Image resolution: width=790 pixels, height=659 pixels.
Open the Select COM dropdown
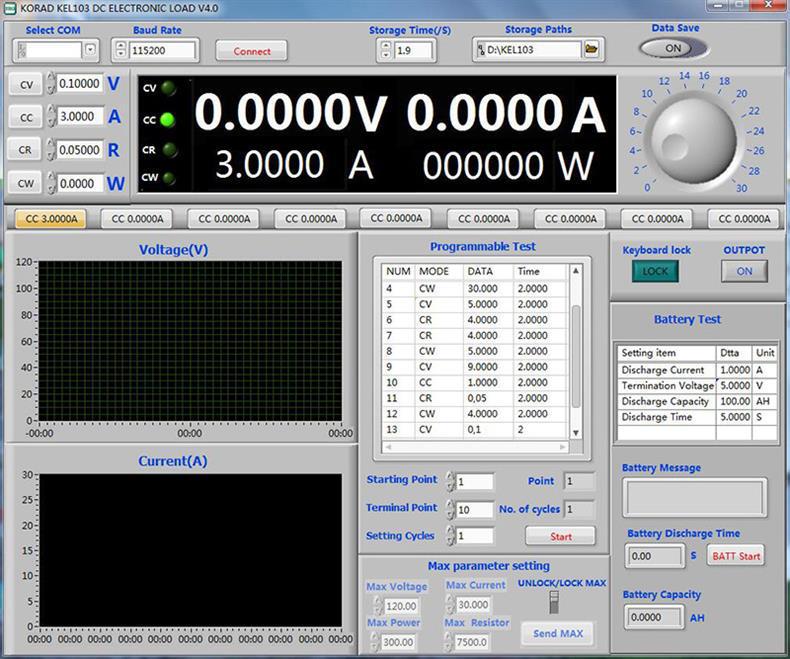91,49
